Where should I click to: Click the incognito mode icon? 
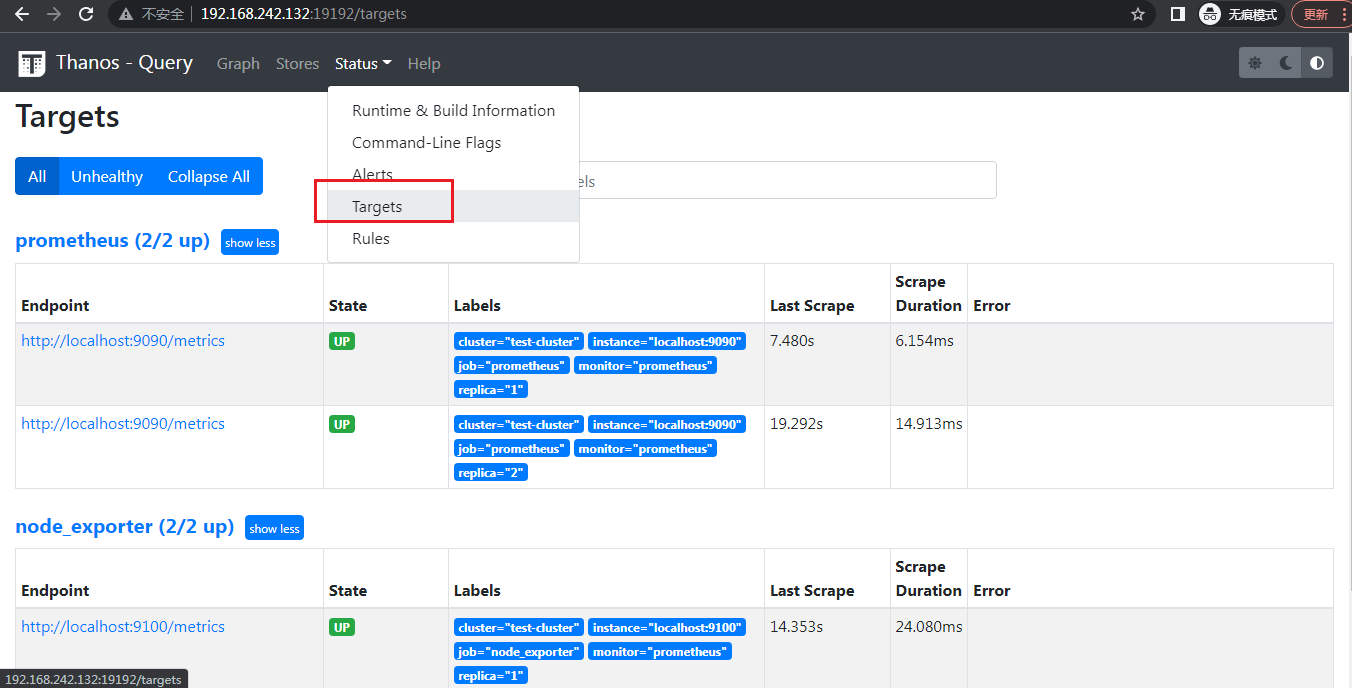(1210, 14)
